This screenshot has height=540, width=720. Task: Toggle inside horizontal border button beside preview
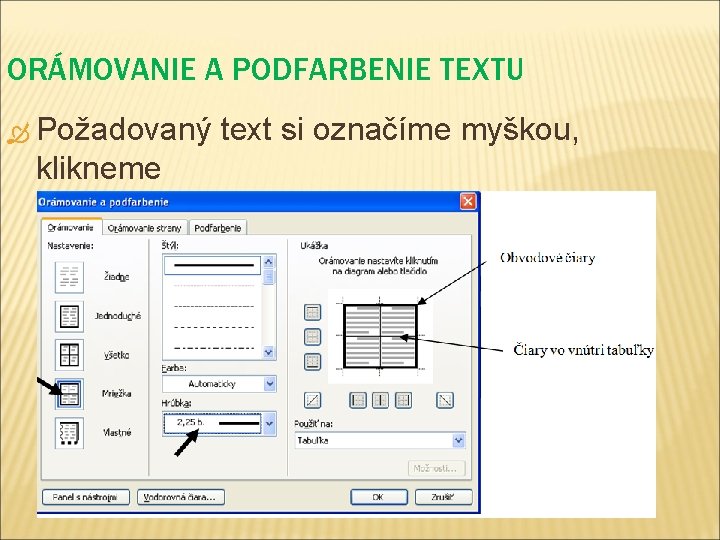[312, 337]
